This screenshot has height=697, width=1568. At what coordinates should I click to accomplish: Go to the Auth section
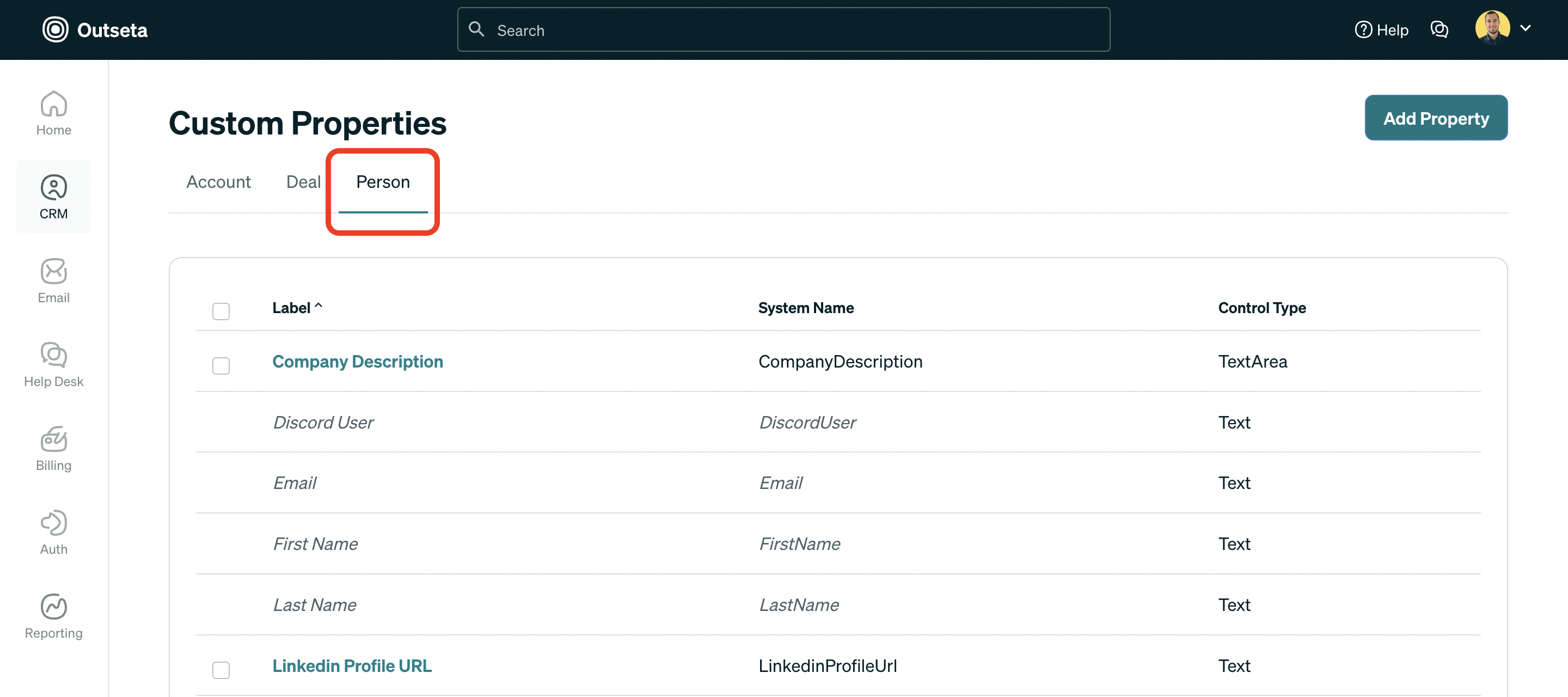(53, 531)
